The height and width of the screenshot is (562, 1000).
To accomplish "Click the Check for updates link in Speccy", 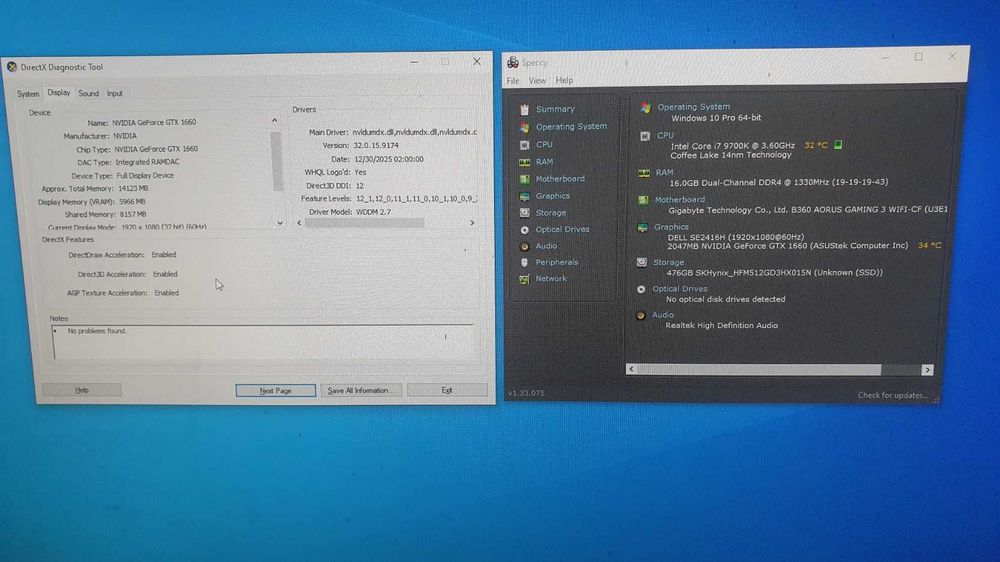I will [x=892, y=396].
